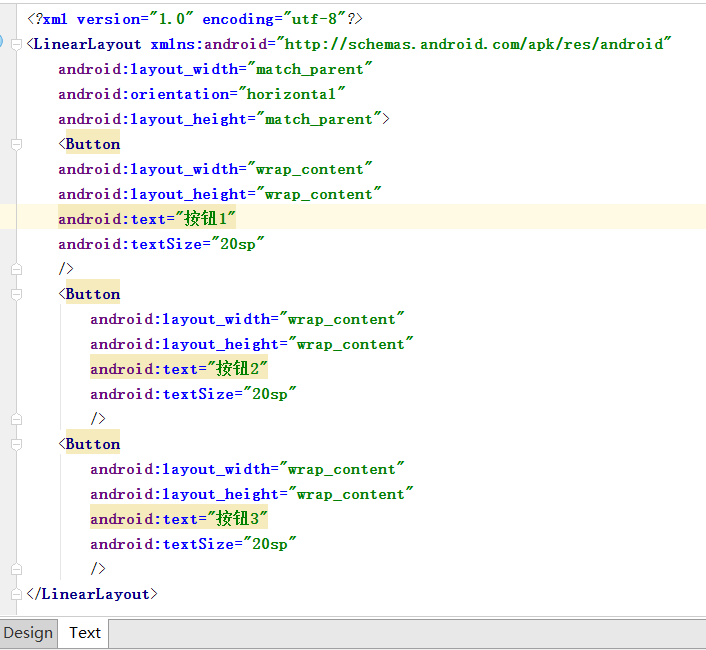
Task: Click the layout_height="match_parent" line
Action: coord(224,119)
